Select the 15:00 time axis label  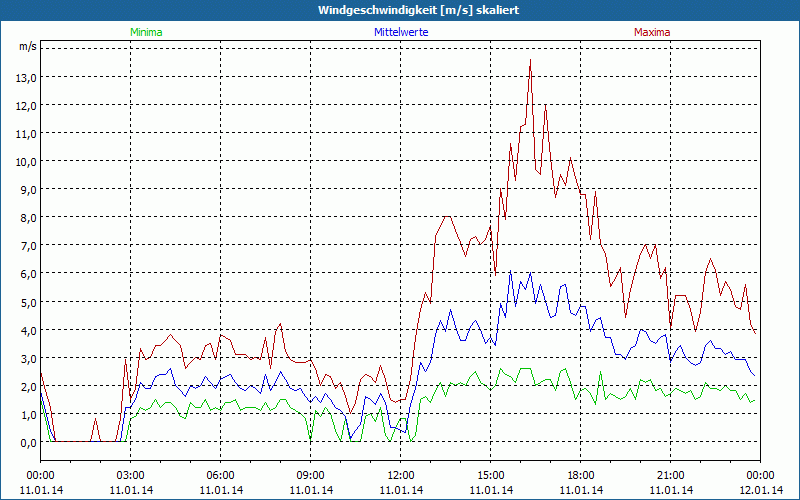pos(491,475)
